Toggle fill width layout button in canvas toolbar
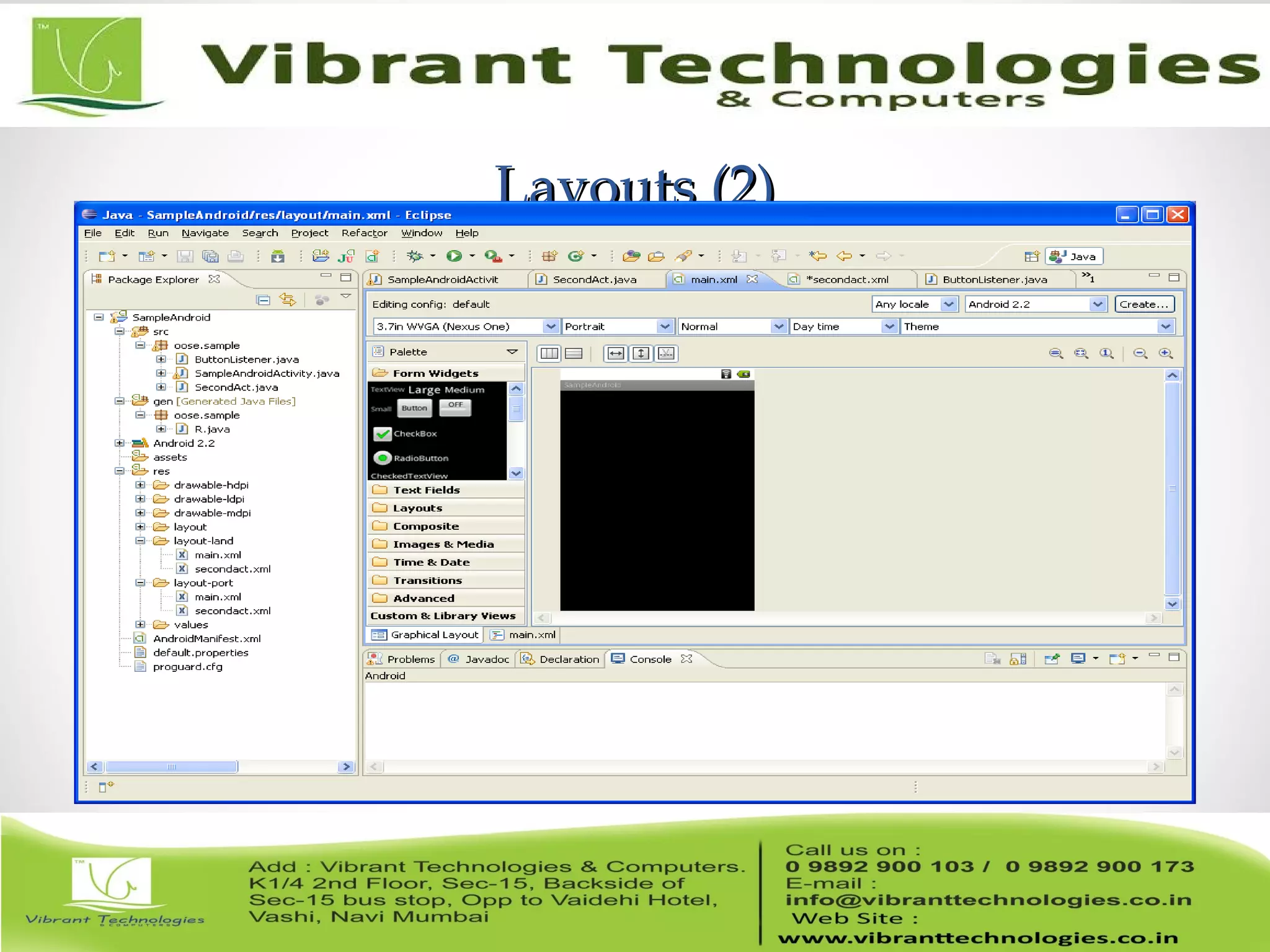 point(615,353)
